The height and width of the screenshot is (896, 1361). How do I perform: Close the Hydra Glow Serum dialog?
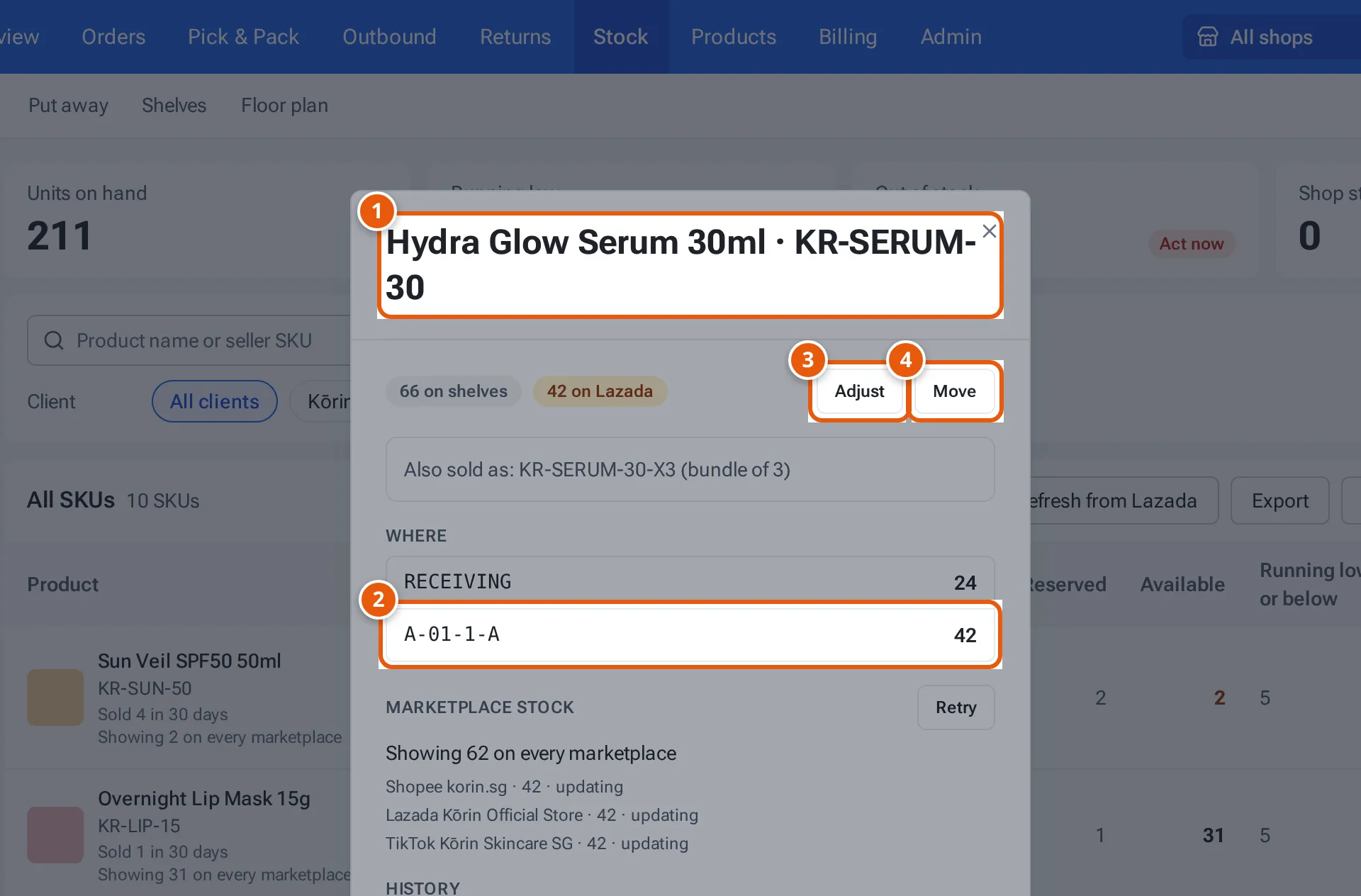tap(990, 231)
